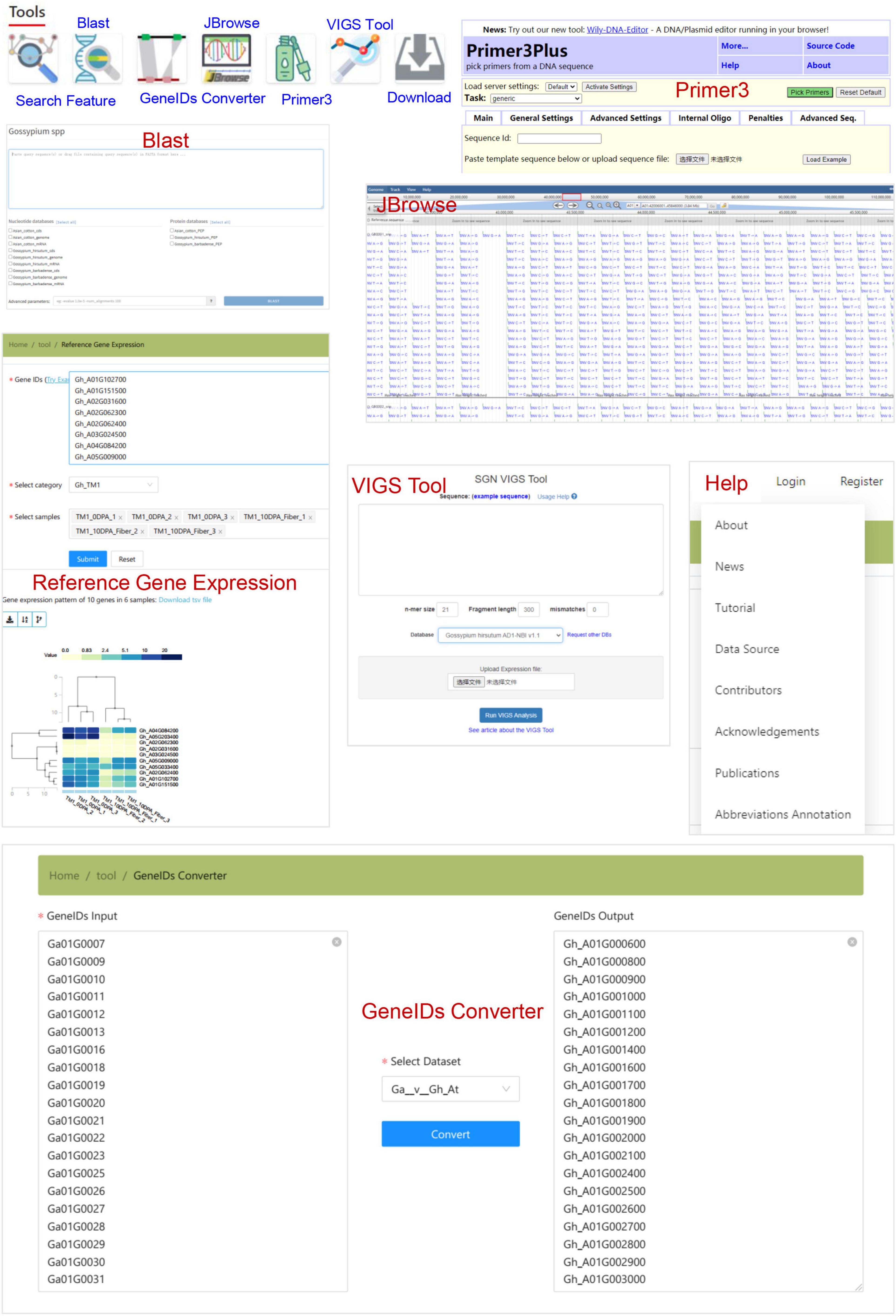Check the Asian_cotton_mRNA database box
Image resolution: width=896 pixels, height=1316 pixels.
[10, 243]
